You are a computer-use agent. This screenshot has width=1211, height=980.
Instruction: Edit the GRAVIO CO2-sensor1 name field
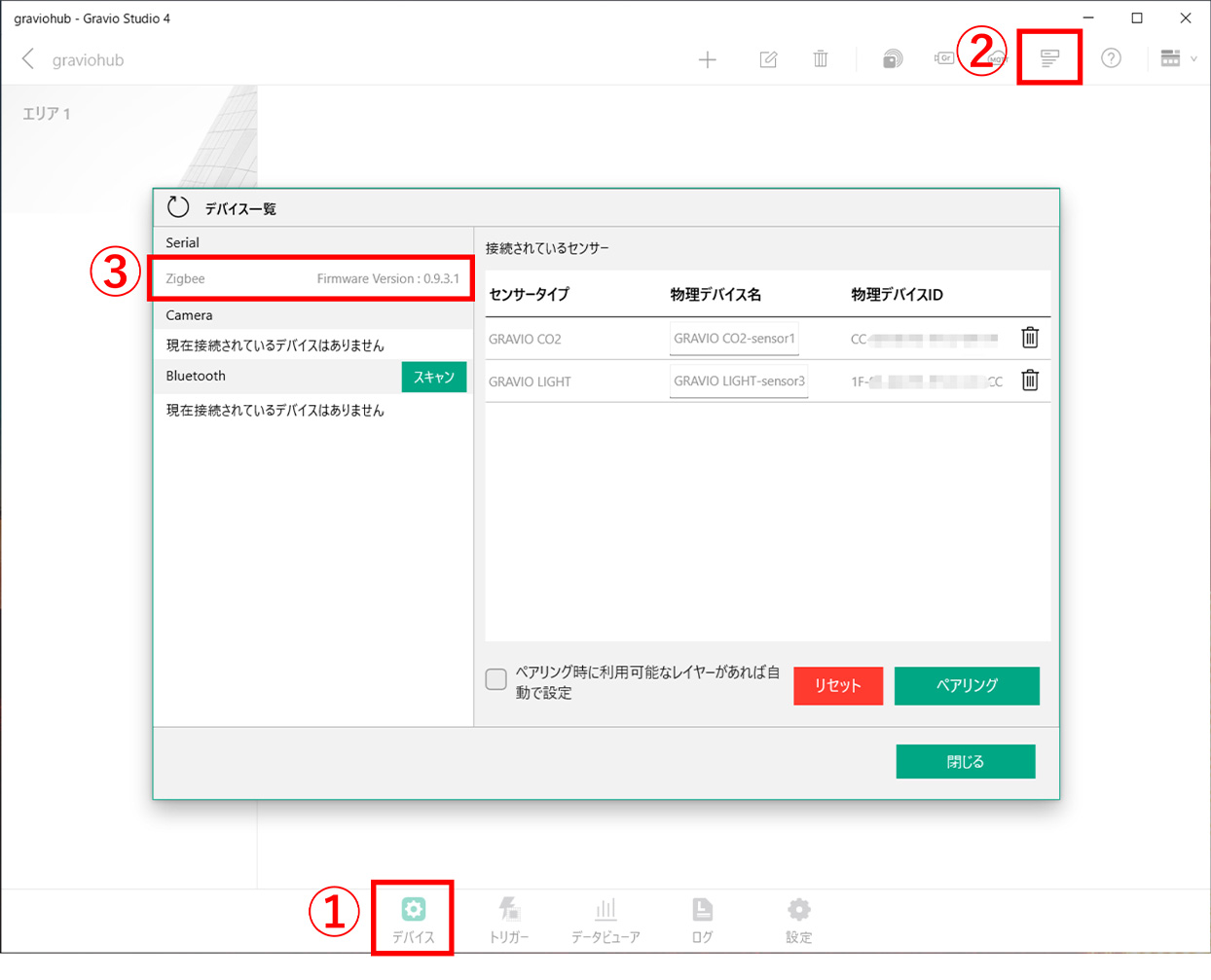pyautogui.click(x=734, y=339)
